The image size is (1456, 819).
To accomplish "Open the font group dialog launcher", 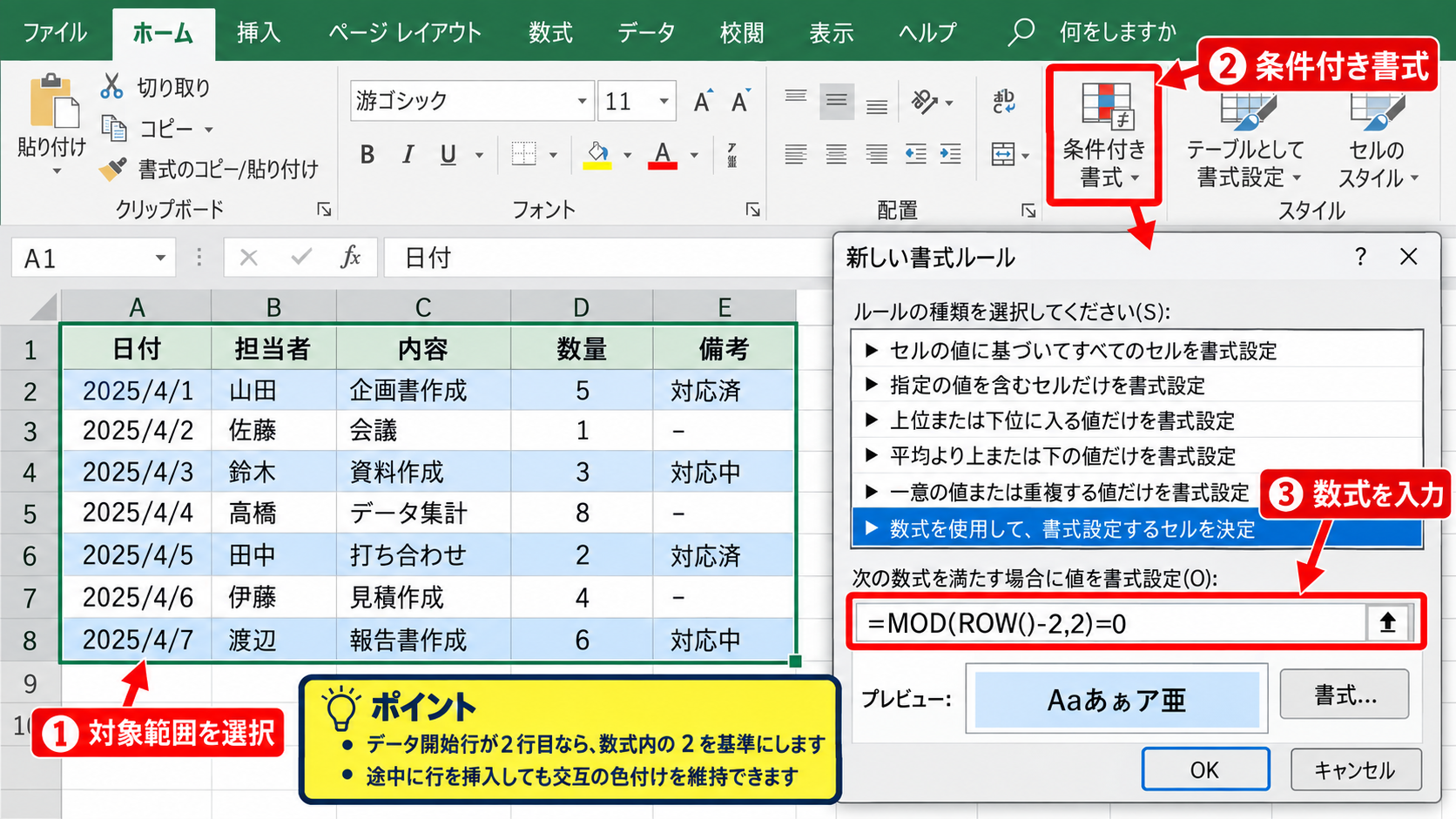I will click(x=753, y=210).
